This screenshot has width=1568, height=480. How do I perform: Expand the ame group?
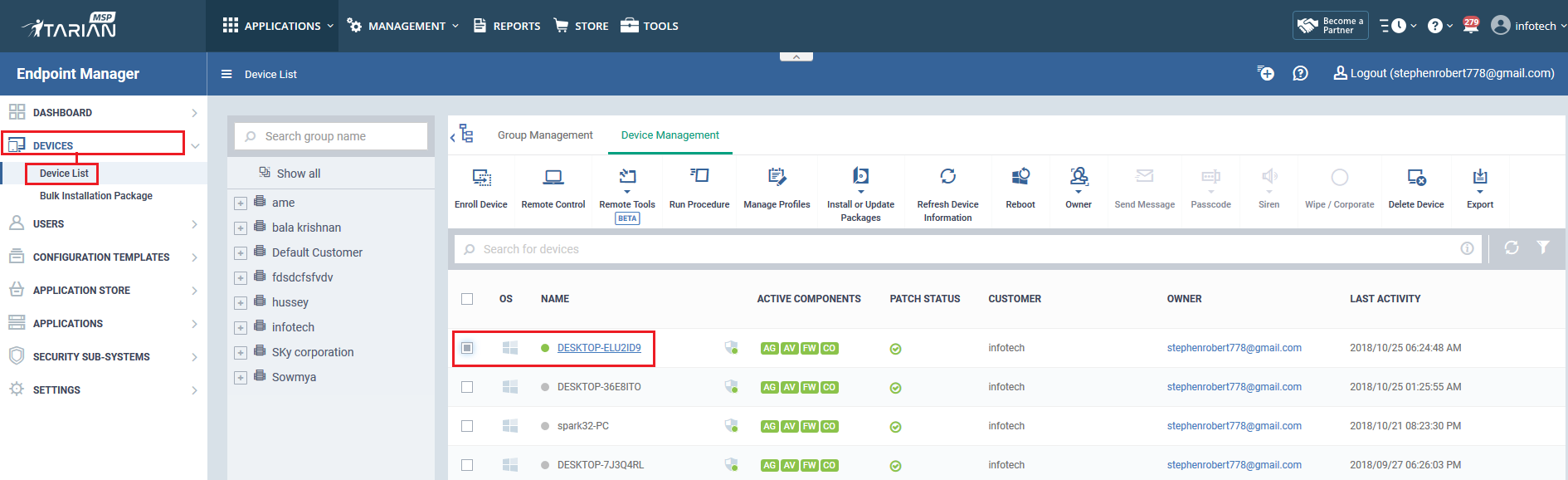click(x=241, y=203)
